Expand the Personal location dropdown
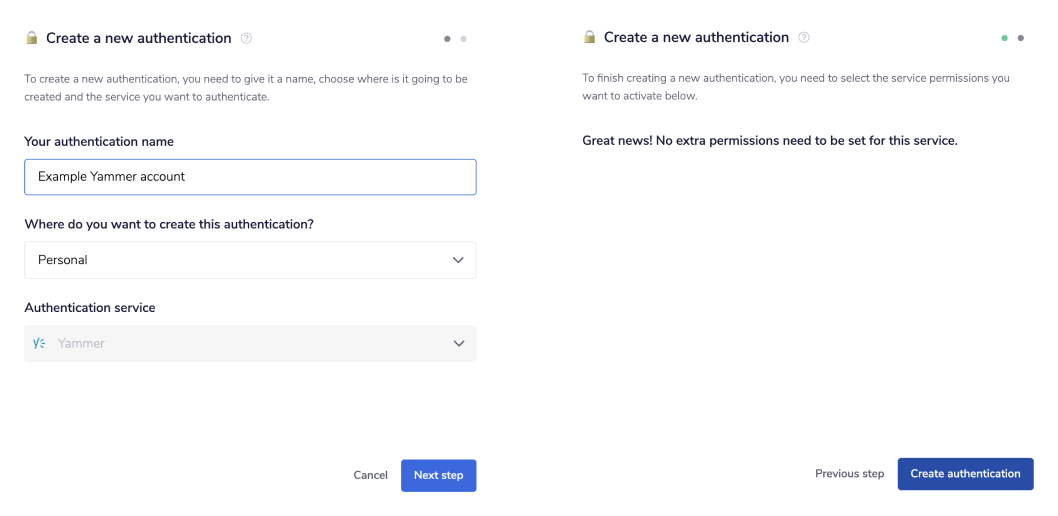1058x516 pixels. [250, 260]
